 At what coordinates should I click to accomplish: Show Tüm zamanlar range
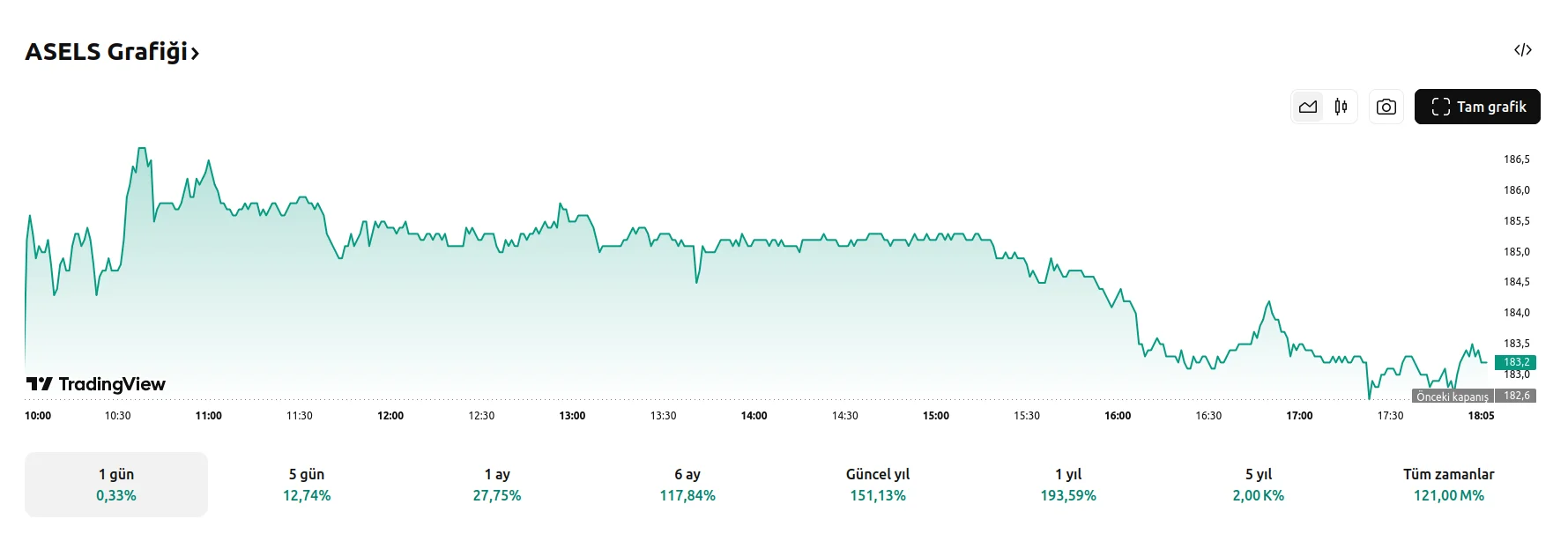(x=1449, y=485)
